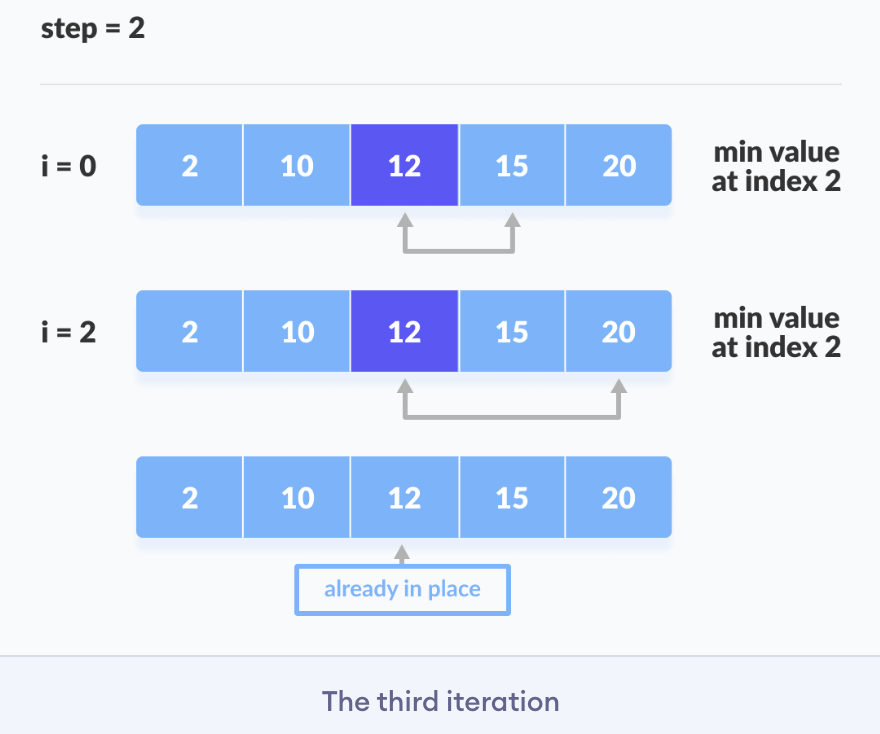This screenshot has width=880, height=734.
Task: Click "min value at index 2" beside i = 0 row
Action: pos(775,166)
